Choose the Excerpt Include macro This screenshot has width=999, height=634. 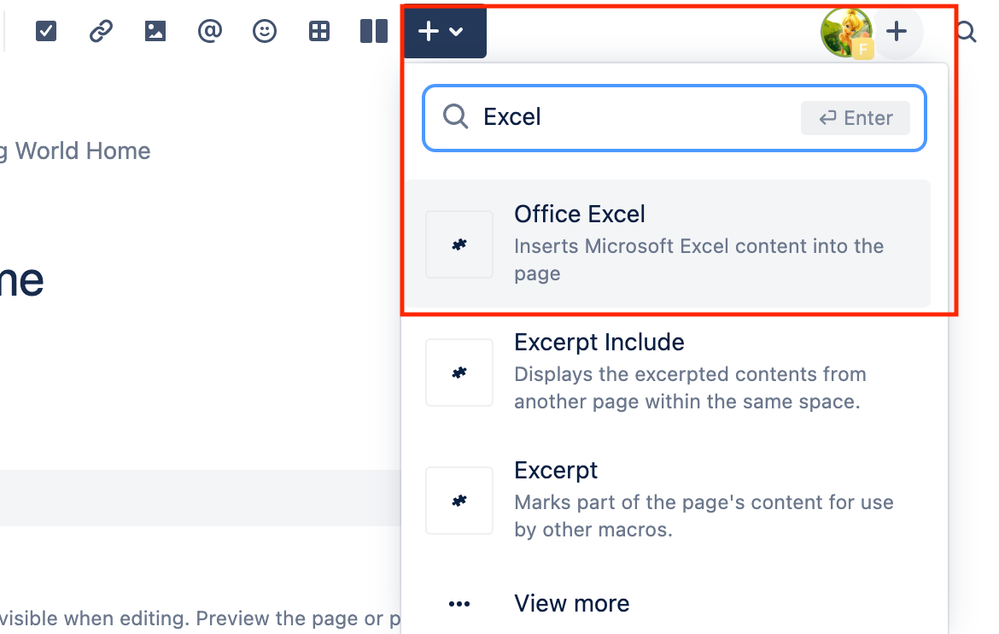click(x=668, y=372)
